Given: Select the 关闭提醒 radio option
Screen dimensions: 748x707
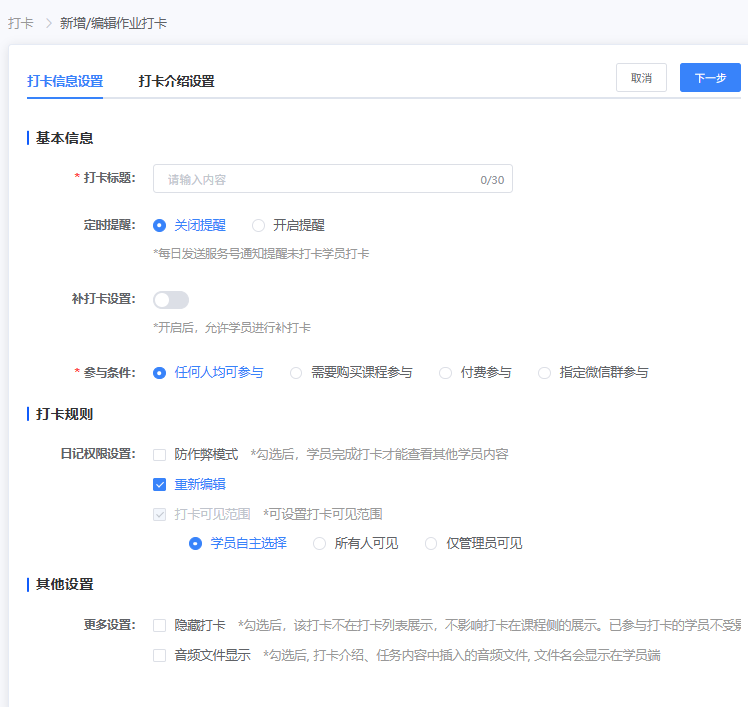Looking at the screenshot, I should coord(159,226).
